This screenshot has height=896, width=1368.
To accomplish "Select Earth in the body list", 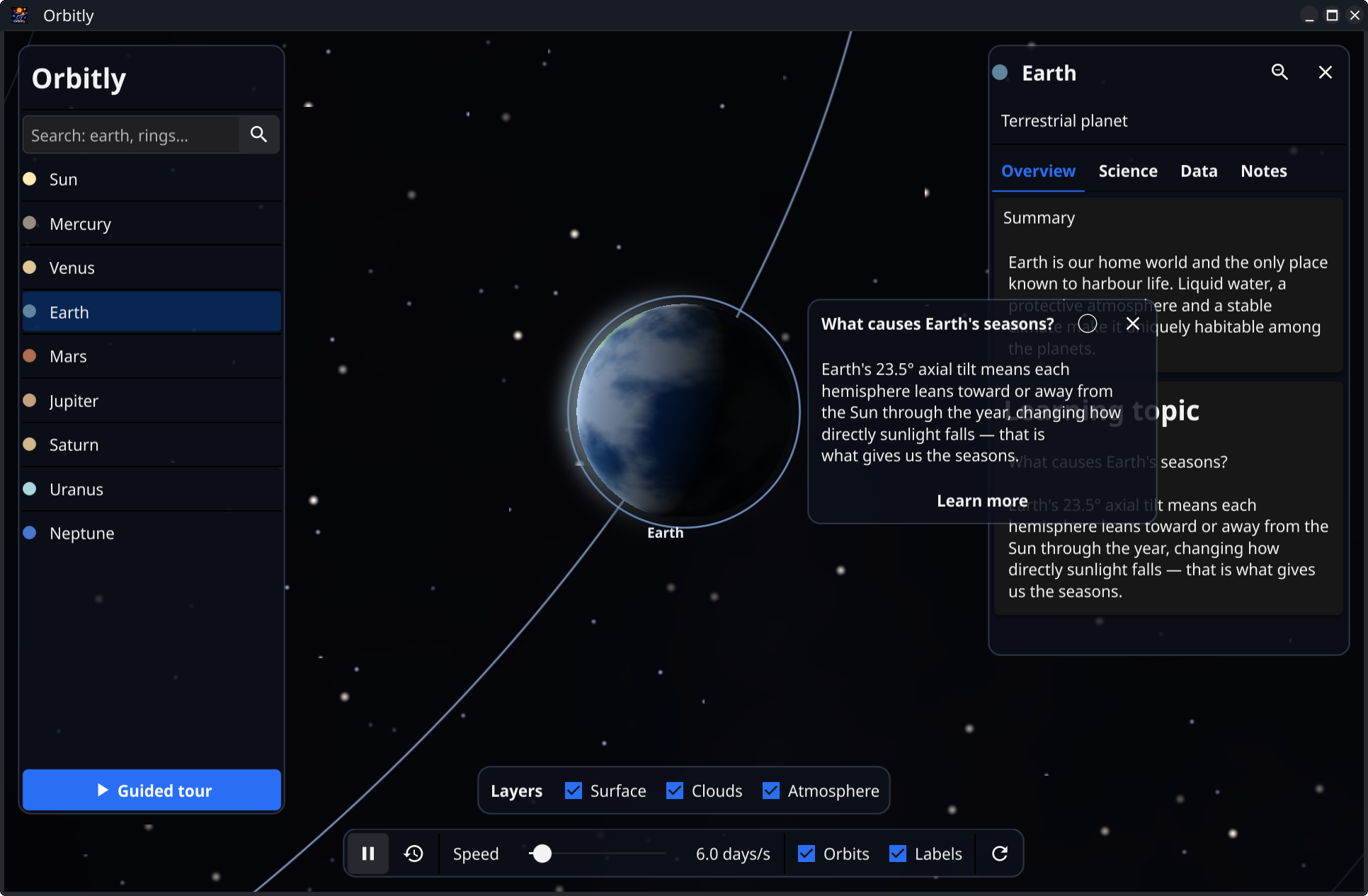I will (152, 312).
